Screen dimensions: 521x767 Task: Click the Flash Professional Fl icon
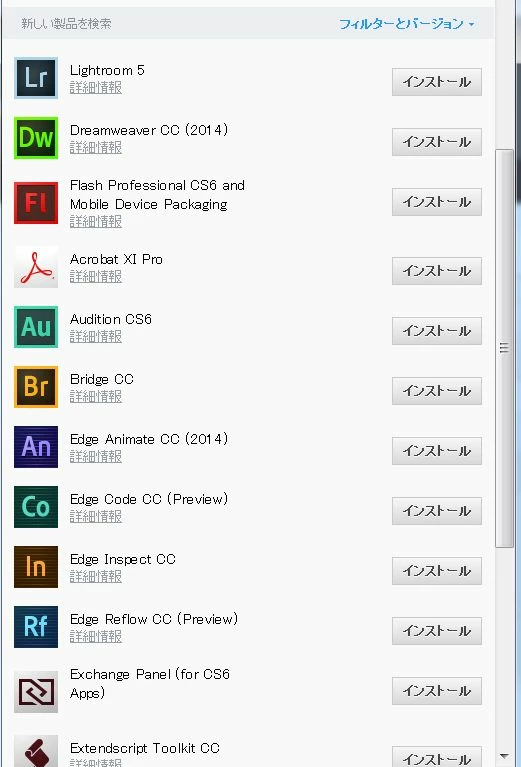pos(36,203)
